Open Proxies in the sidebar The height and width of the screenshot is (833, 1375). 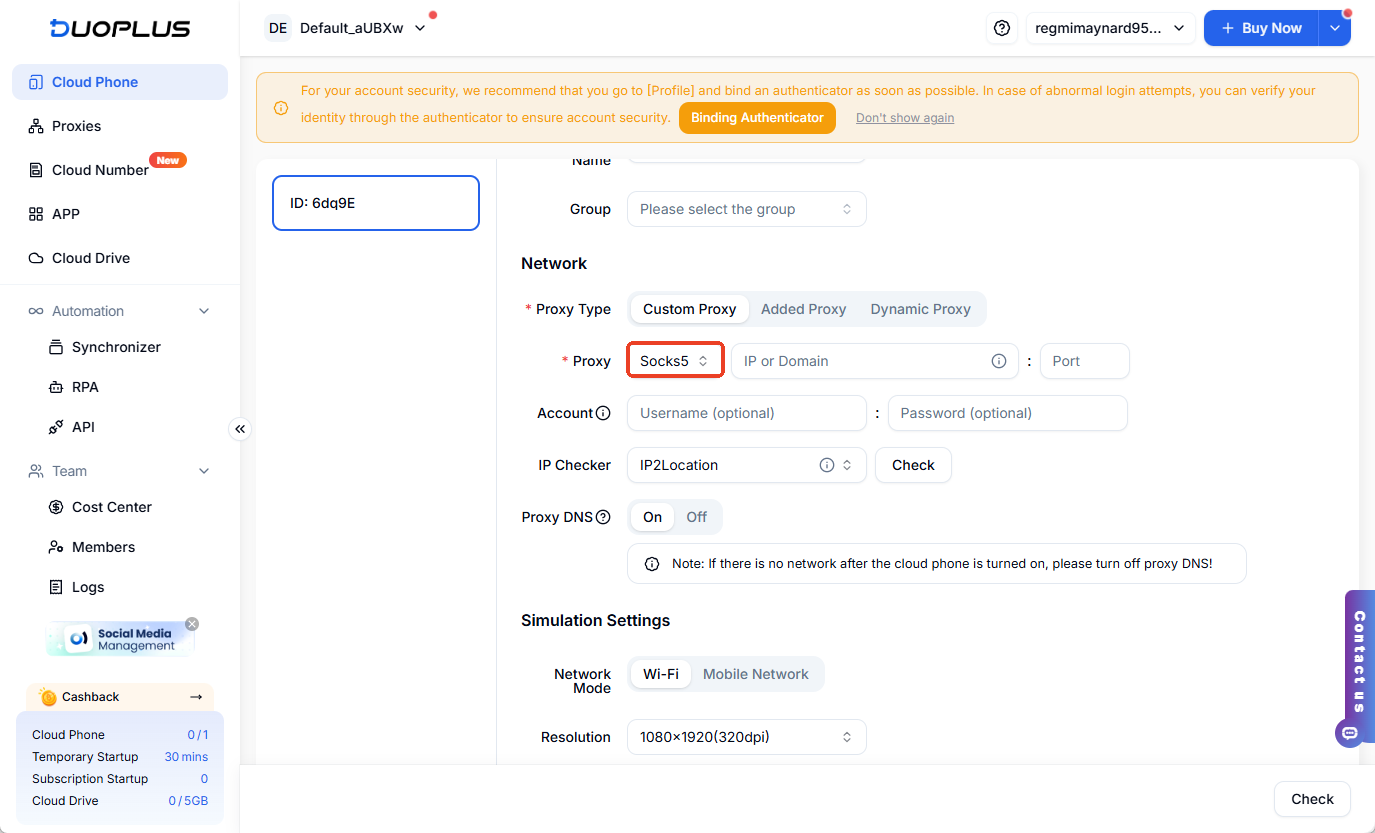(x=76, y=126)
